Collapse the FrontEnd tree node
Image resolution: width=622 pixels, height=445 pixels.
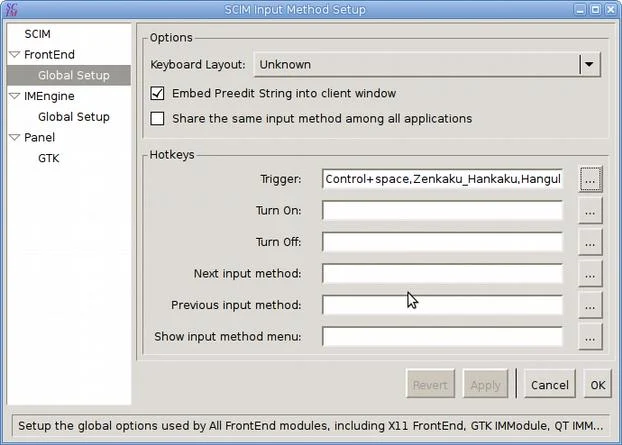15,54
